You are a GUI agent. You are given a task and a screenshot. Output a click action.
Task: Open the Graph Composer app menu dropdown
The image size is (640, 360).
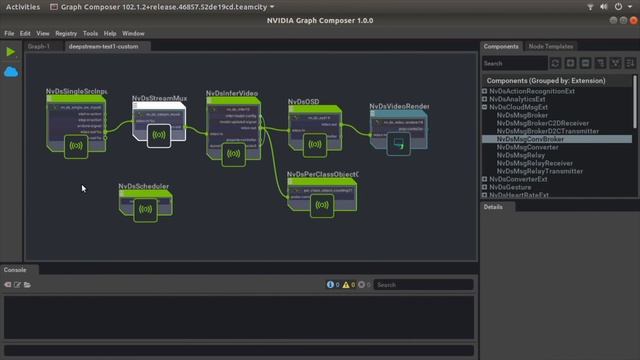click(x=162, y=7)
